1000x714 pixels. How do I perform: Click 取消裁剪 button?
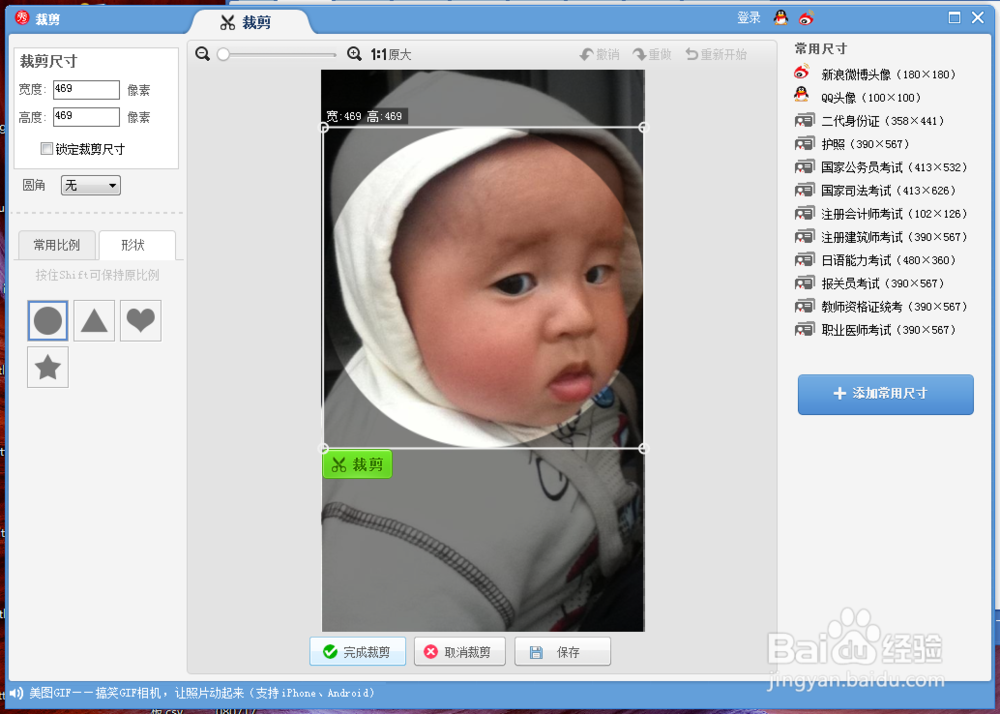pyautogui.click(x=460, y=652)
